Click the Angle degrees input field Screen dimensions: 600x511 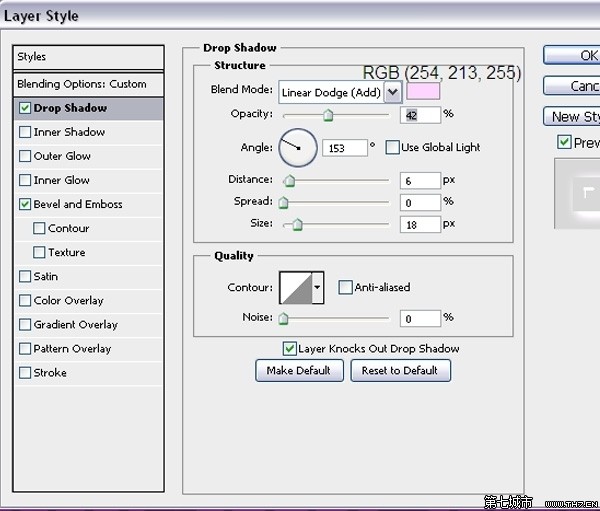pyautogui.click(x=344, y=148)
